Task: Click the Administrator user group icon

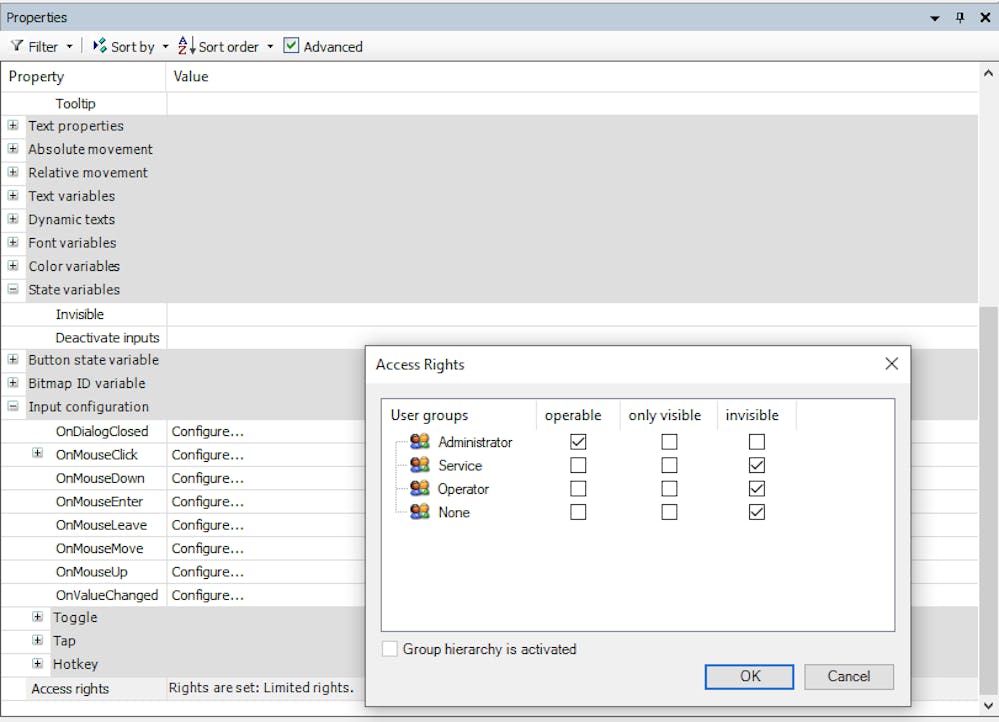Action: pyautogui.click(x=420, y=442)
